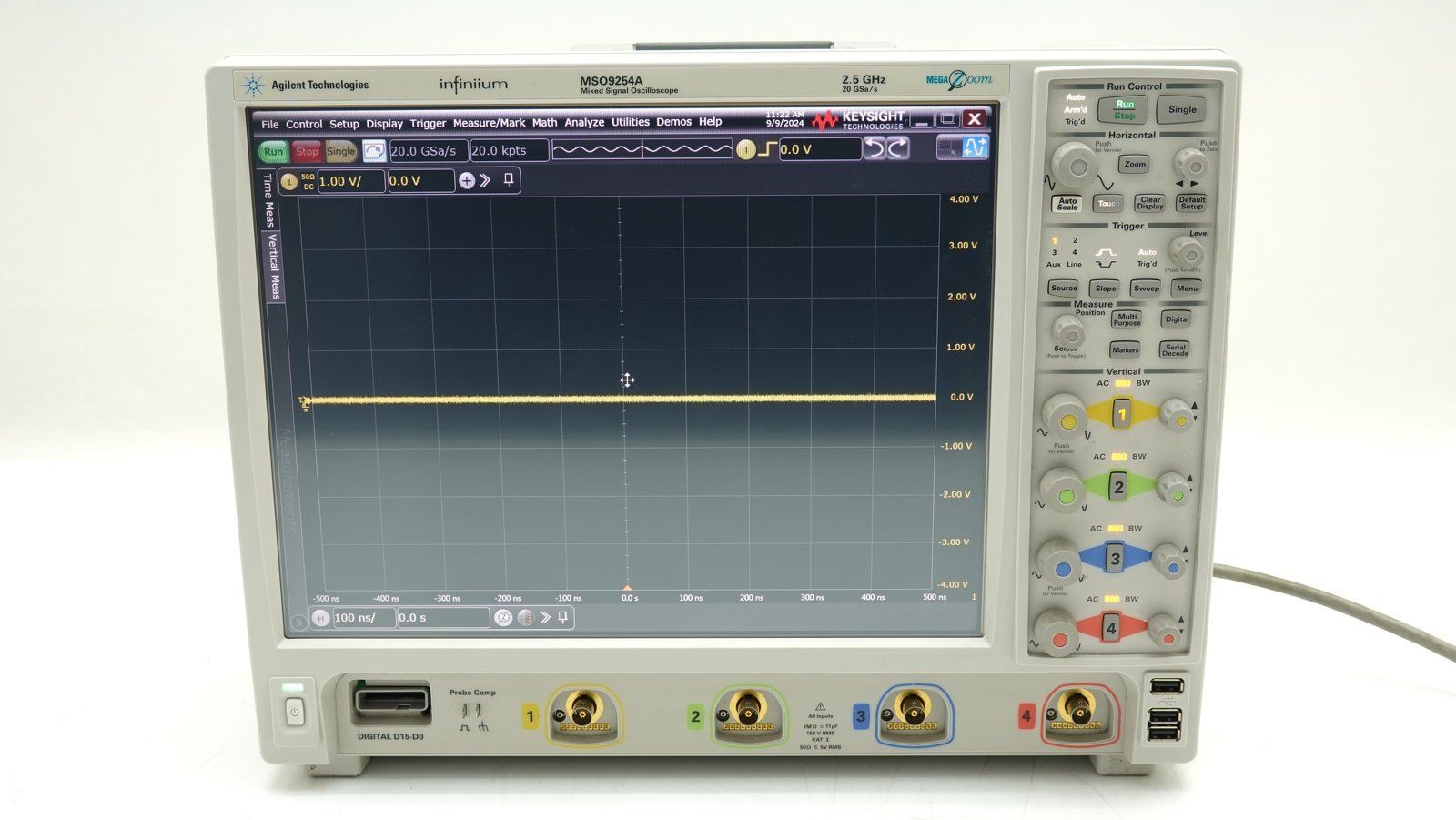Click the red Stop button on screen toolbar
This screenshot has height=820, width=1456.
pos(307,152)
